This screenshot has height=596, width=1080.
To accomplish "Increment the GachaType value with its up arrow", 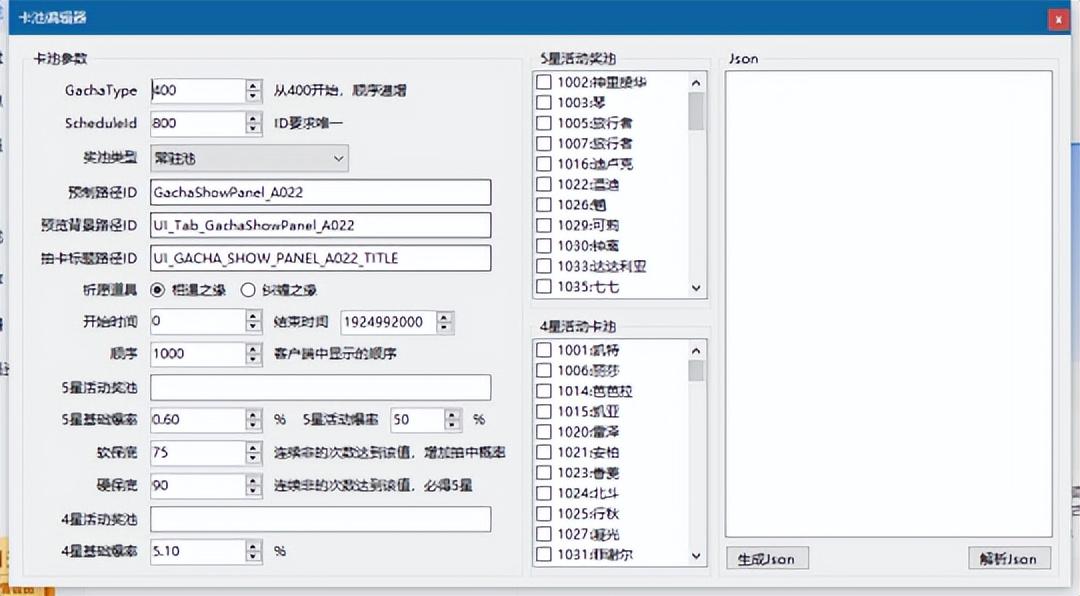I will point(252,85).
